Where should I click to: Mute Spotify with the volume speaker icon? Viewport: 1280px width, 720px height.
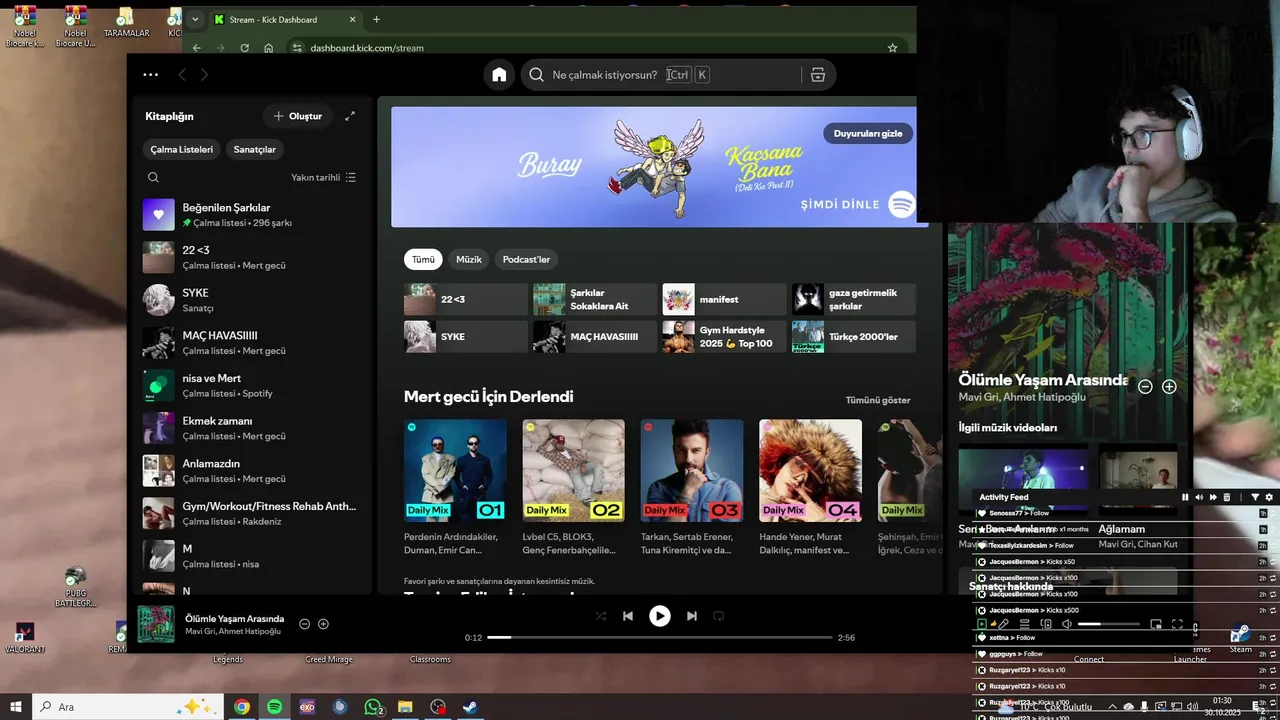1066,624
